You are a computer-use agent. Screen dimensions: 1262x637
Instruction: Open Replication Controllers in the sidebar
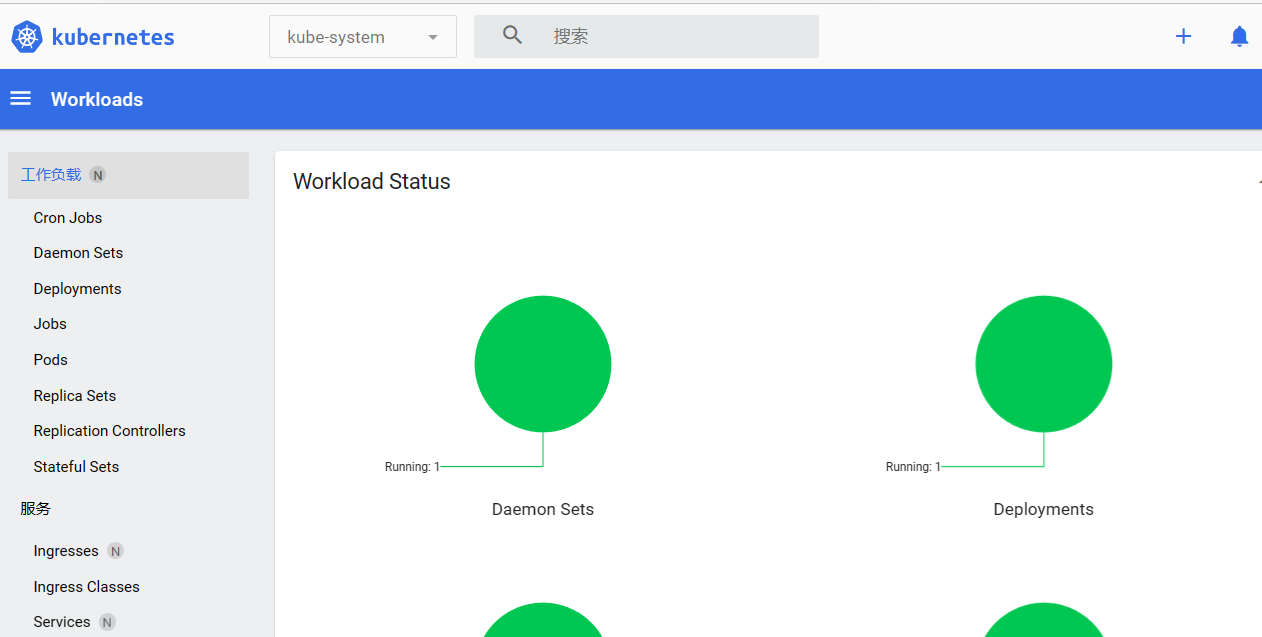pos(110,431)
